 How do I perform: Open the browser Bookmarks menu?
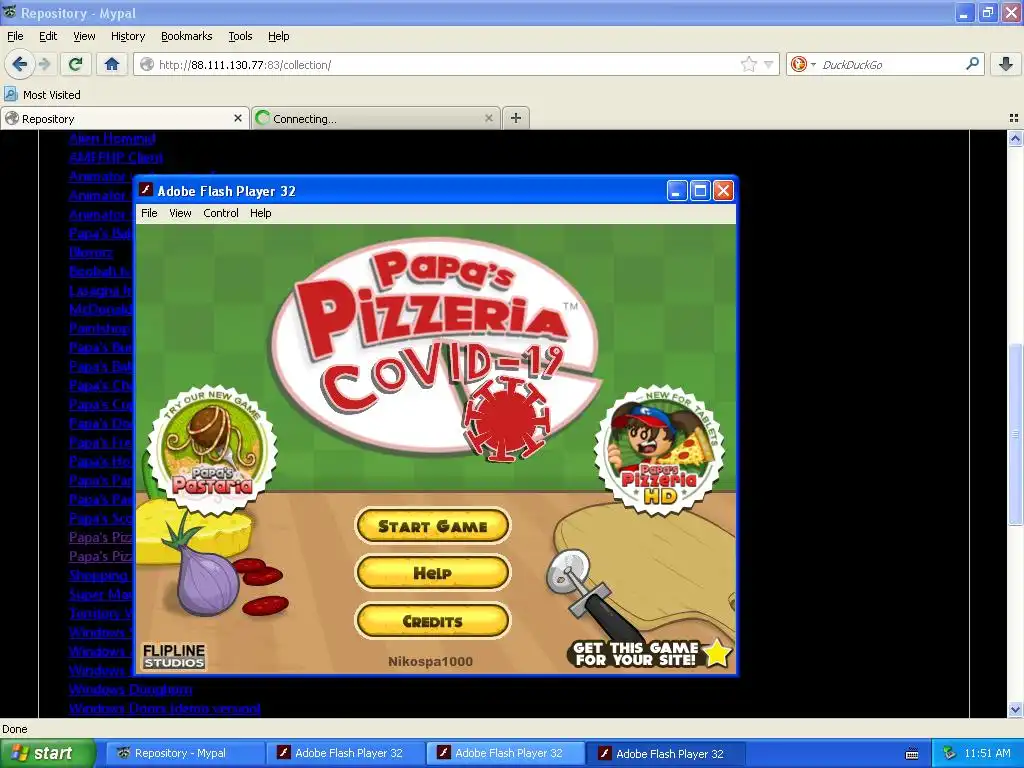(x=186, y=36)
